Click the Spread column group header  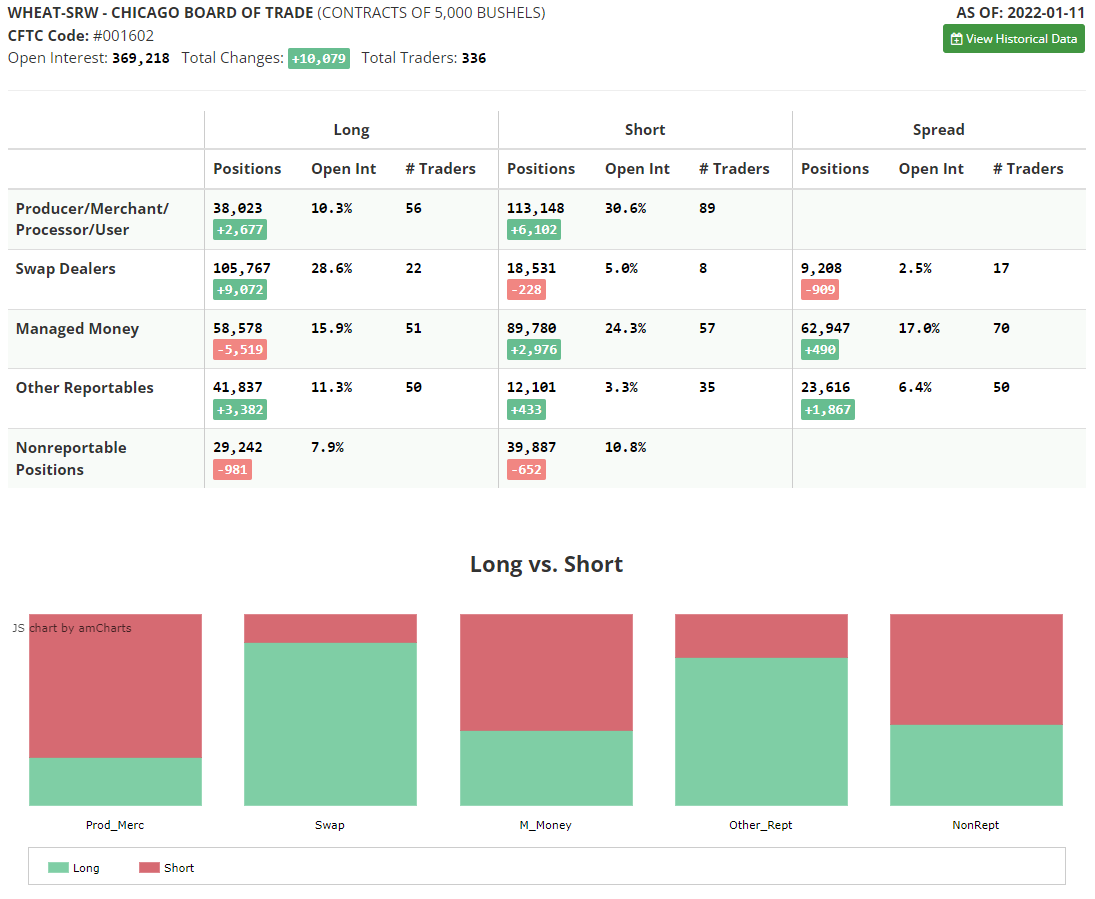point(938,130)
